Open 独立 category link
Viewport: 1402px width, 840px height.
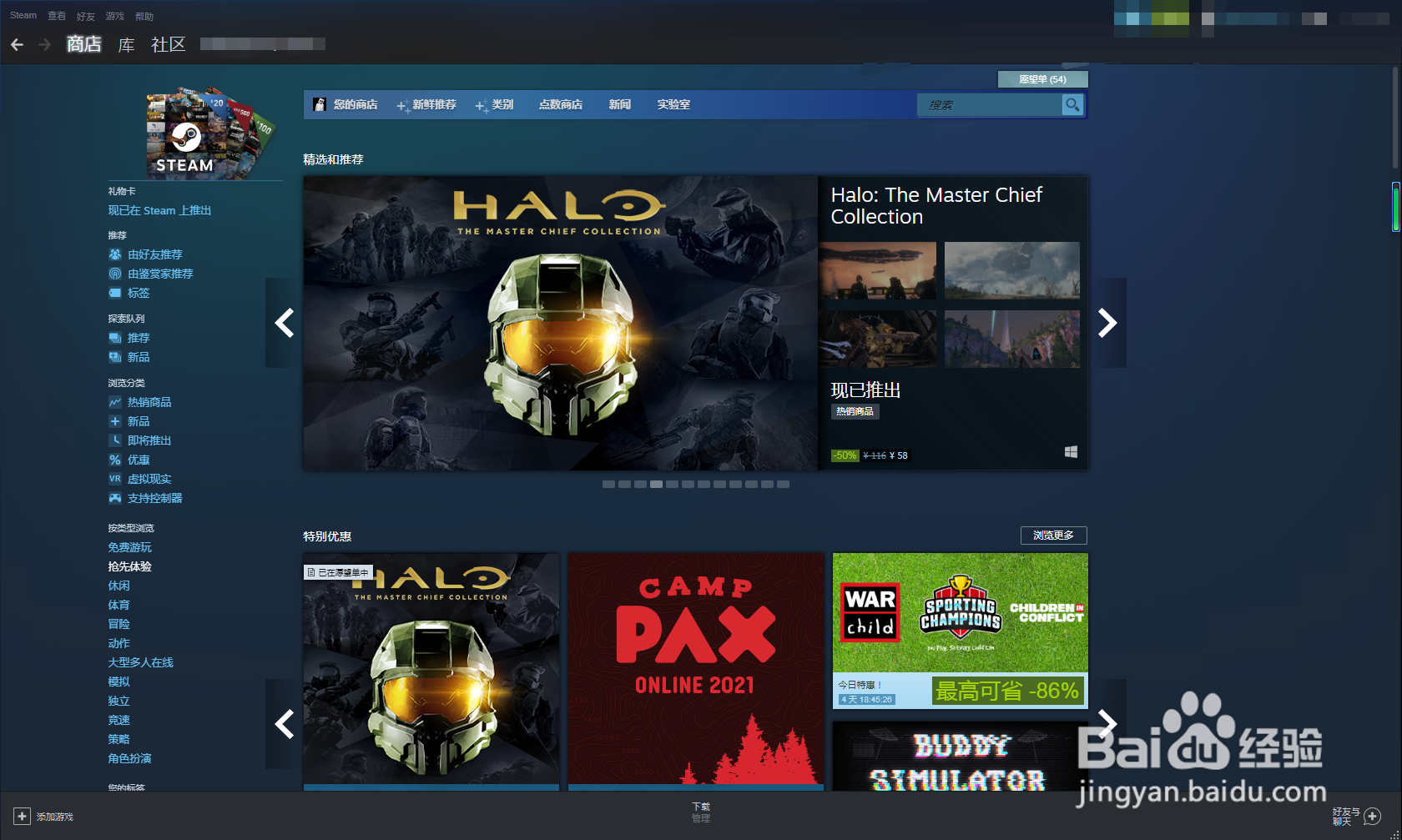(x=119, y=701)
